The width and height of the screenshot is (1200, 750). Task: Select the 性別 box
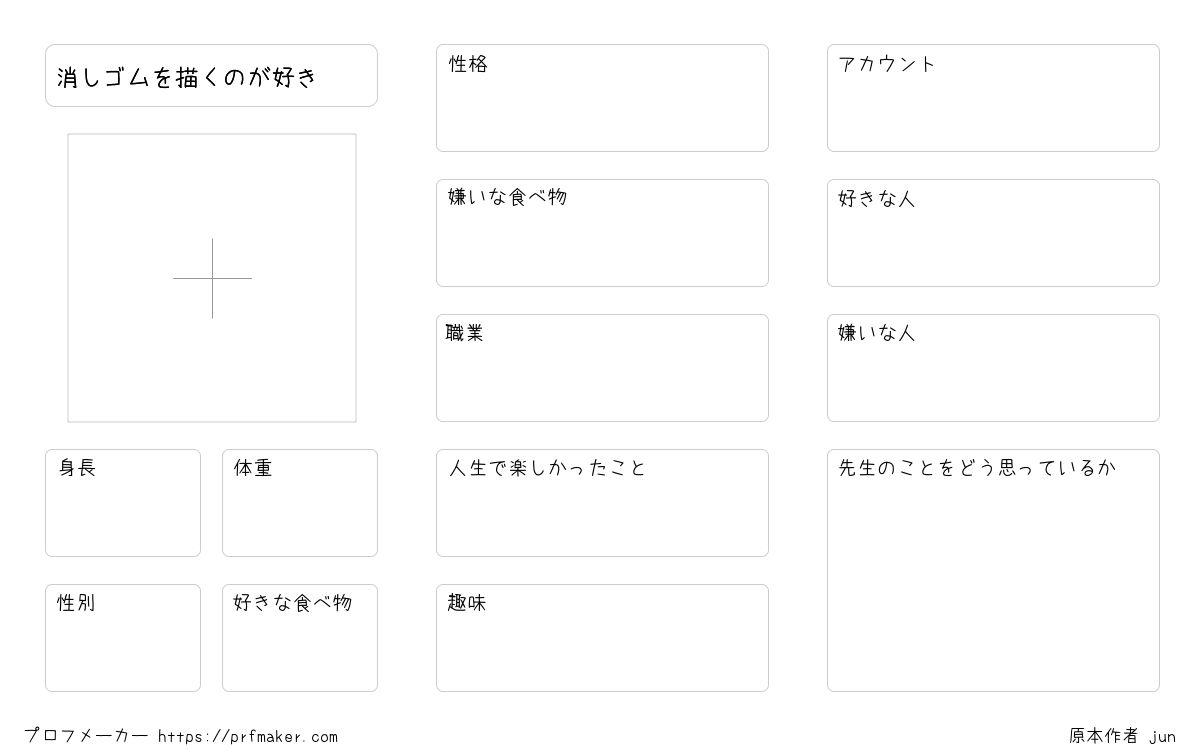pyautogui.click(x=123, y=638)
